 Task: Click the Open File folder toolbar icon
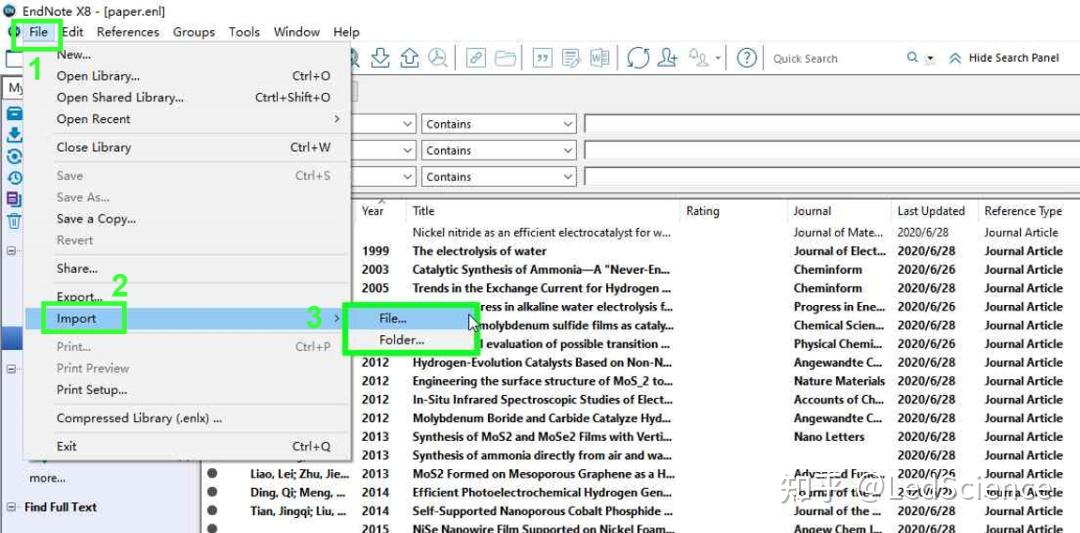pos(505,59)
